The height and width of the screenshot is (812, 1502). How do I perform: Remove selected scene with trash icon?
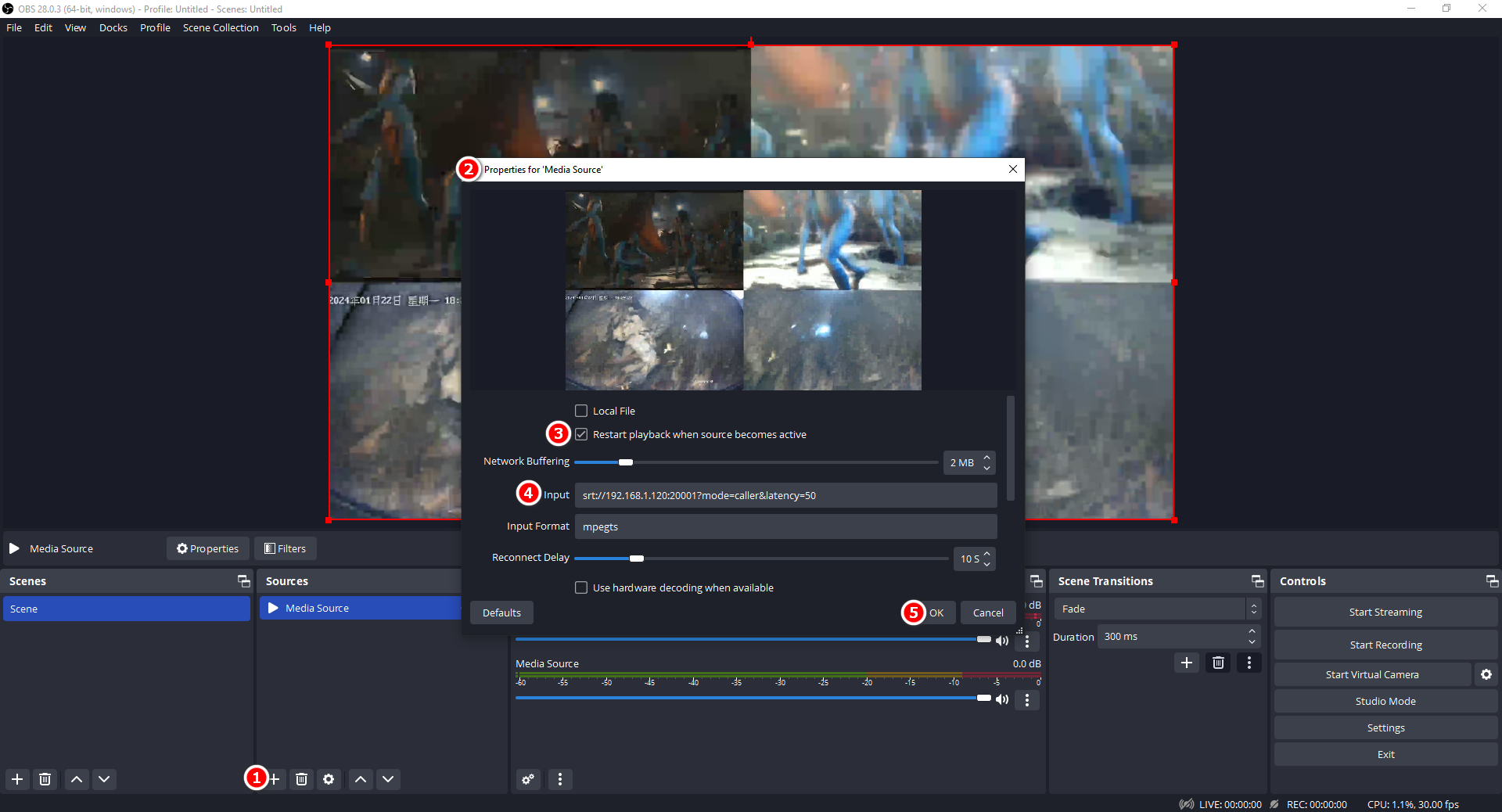click(45, 779)
